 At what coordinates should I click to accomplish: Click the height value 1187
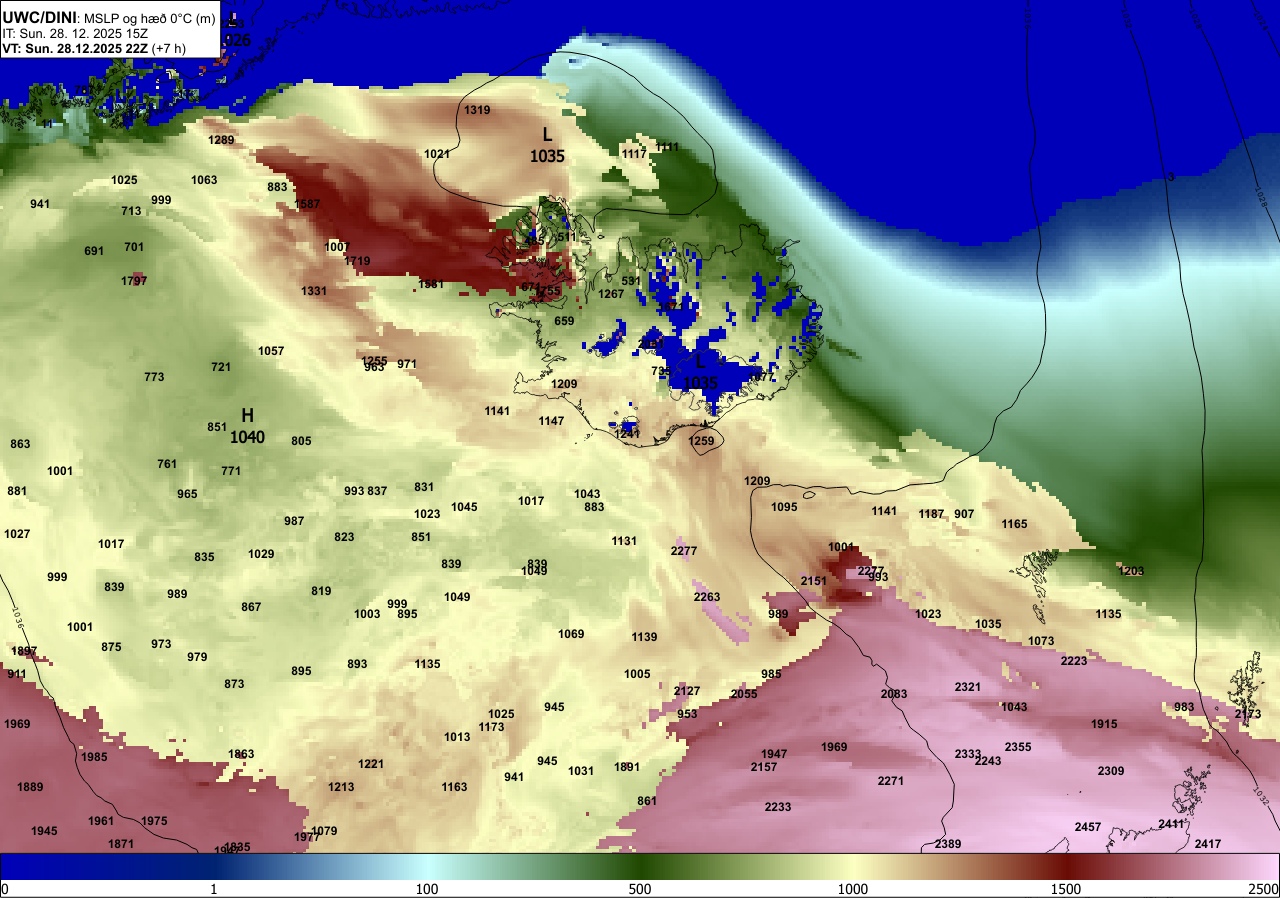click(x=931, y=514)
